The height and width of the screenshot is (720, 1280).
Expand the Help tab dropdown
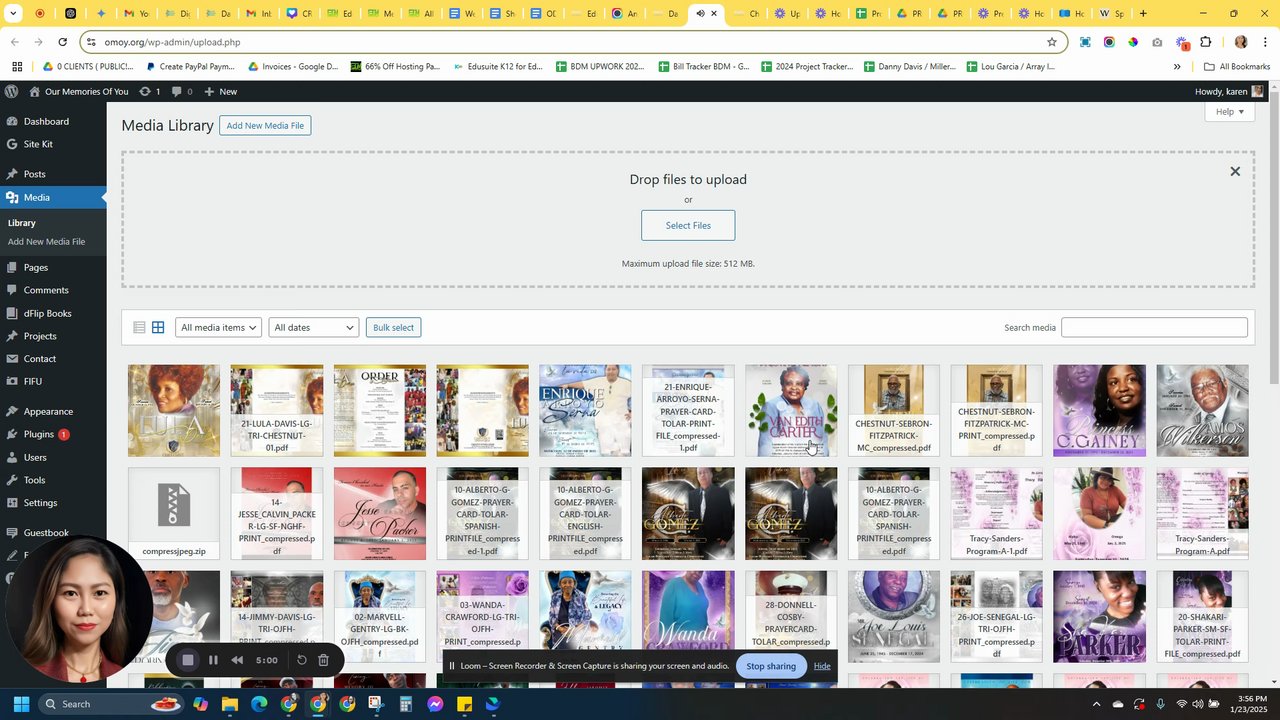pyautogui.click(x=1230, y=111)
